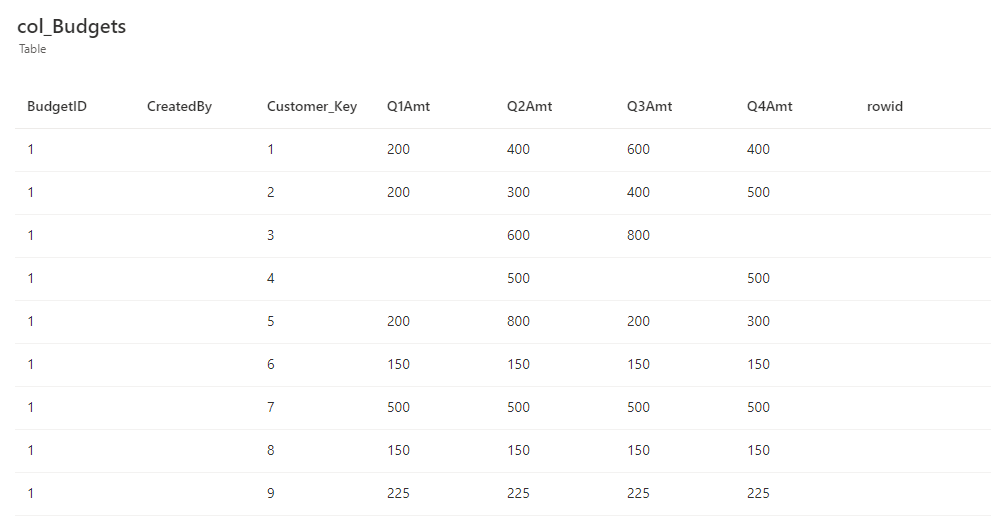The height and width of the screenshot is (526, 991).
Task: Click the BudgetID column header
Action: [x=57, y=106]
